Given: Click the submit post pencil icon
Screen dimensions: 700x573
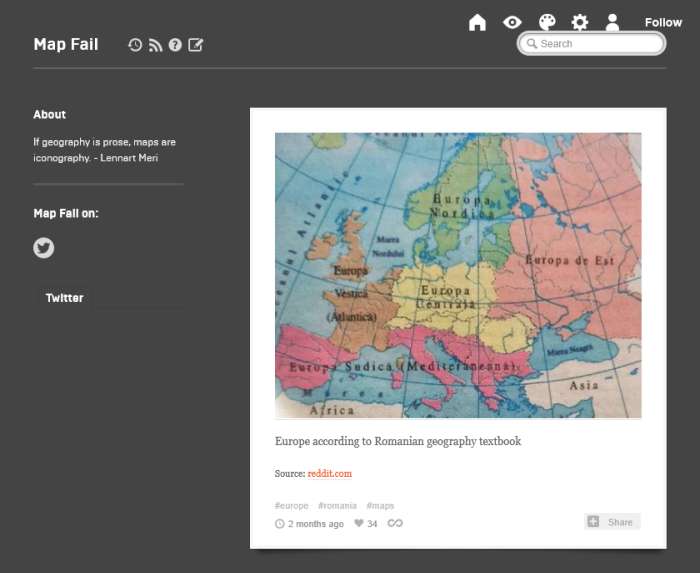Looking at the screenshot, I should 196,45.
